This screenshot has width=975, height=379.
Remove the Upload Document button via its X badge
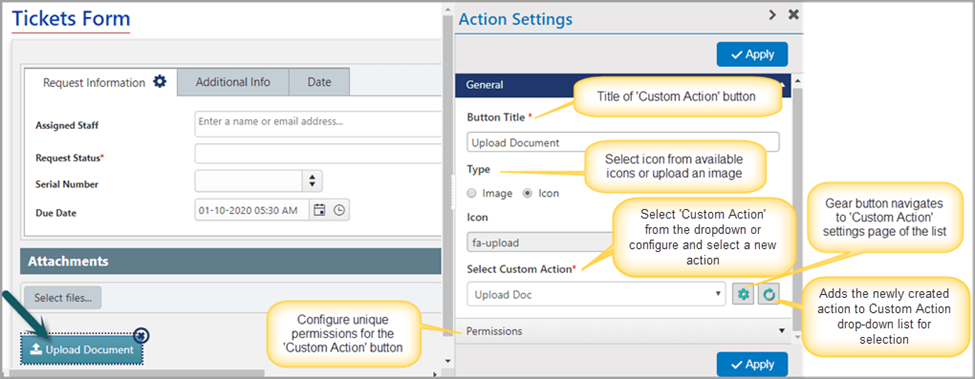tap(142, 336)
